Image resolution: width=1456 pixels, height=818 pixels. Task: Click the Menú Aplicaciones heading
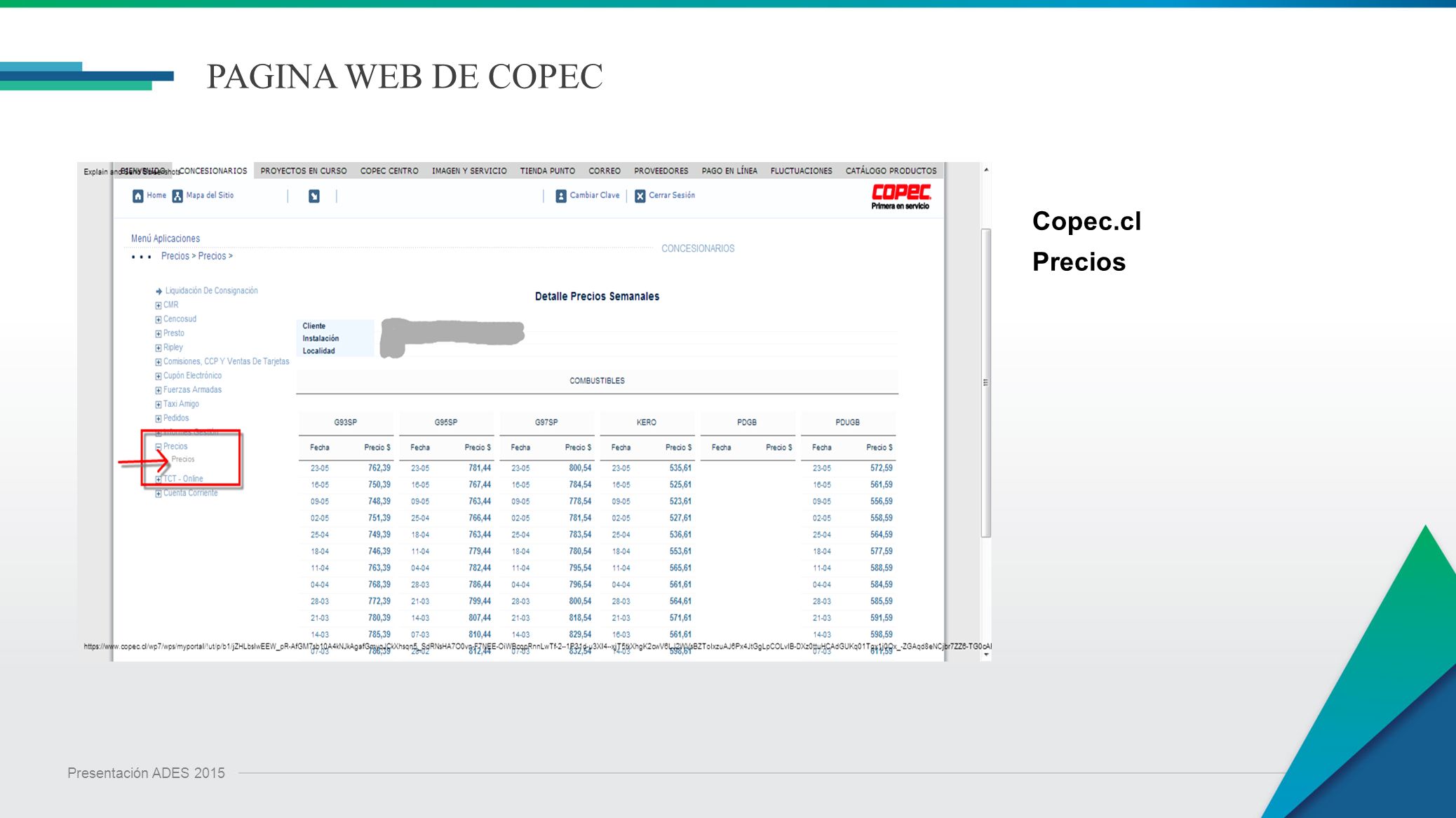pyautogui.click(x=166, y=239)
